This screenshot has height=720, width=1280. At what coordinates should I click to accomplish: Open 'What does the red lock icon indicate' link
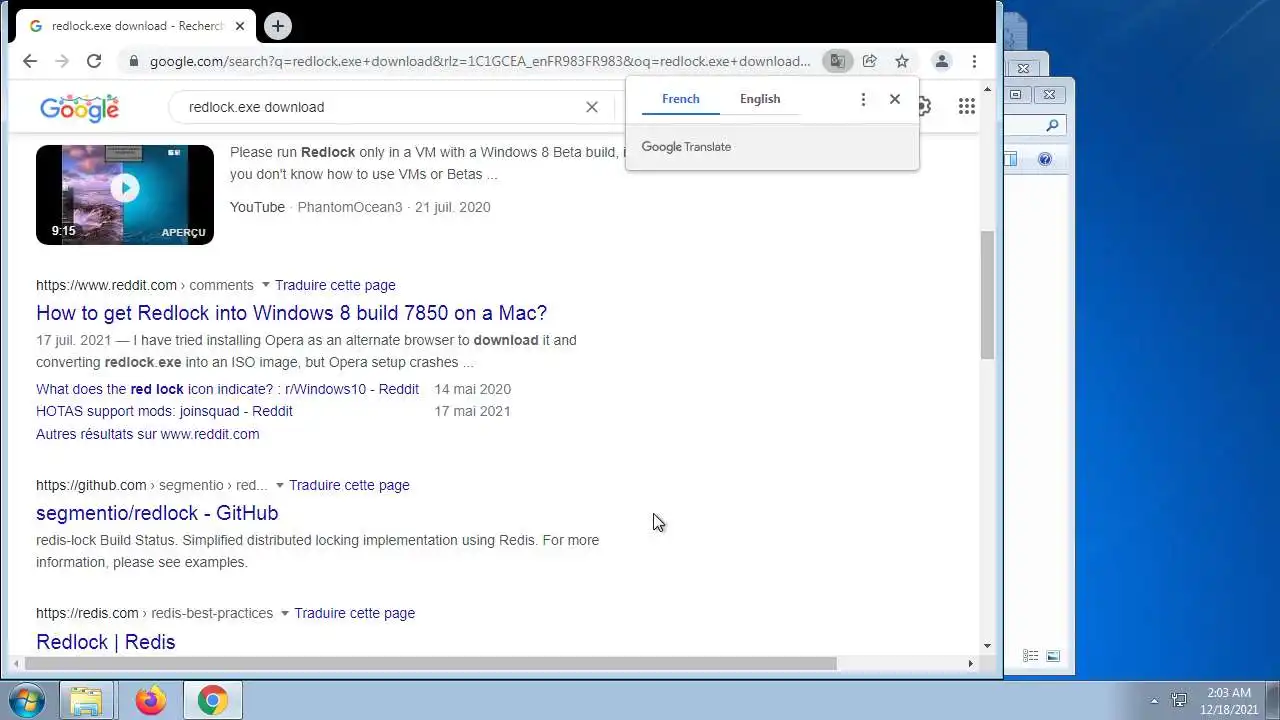click(x=227, y=389)
